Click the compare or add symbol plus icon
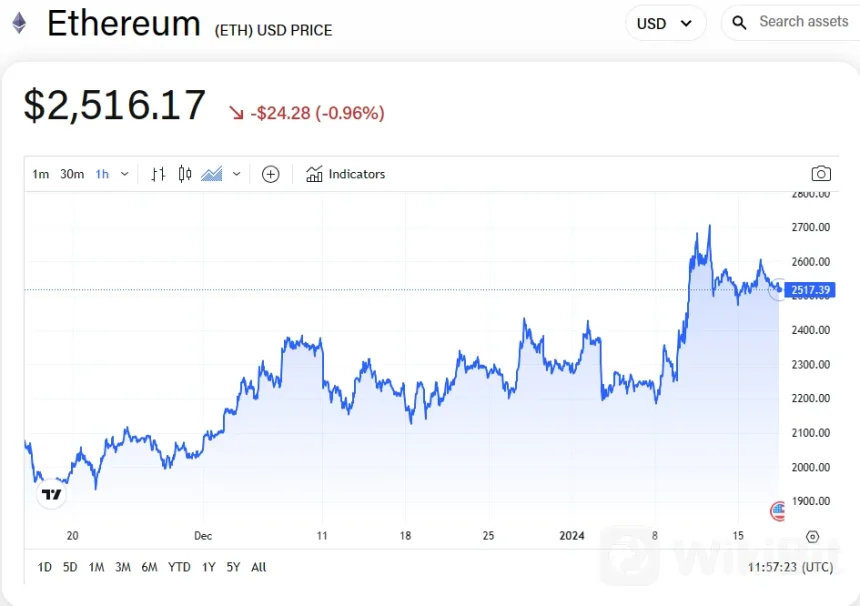The height and width of the screenshot is (606, 860). pyautogui.click(x=270, y=174)
